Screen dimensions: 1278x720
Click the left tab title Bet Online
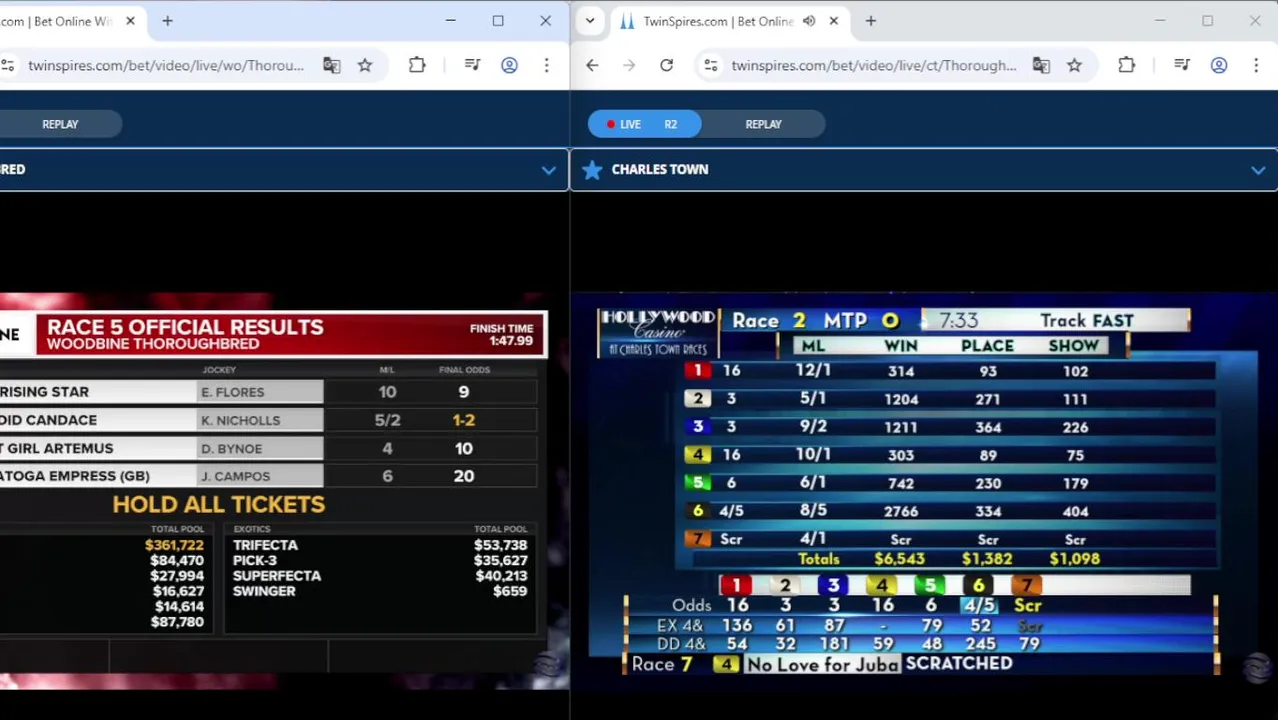(57, 21)
